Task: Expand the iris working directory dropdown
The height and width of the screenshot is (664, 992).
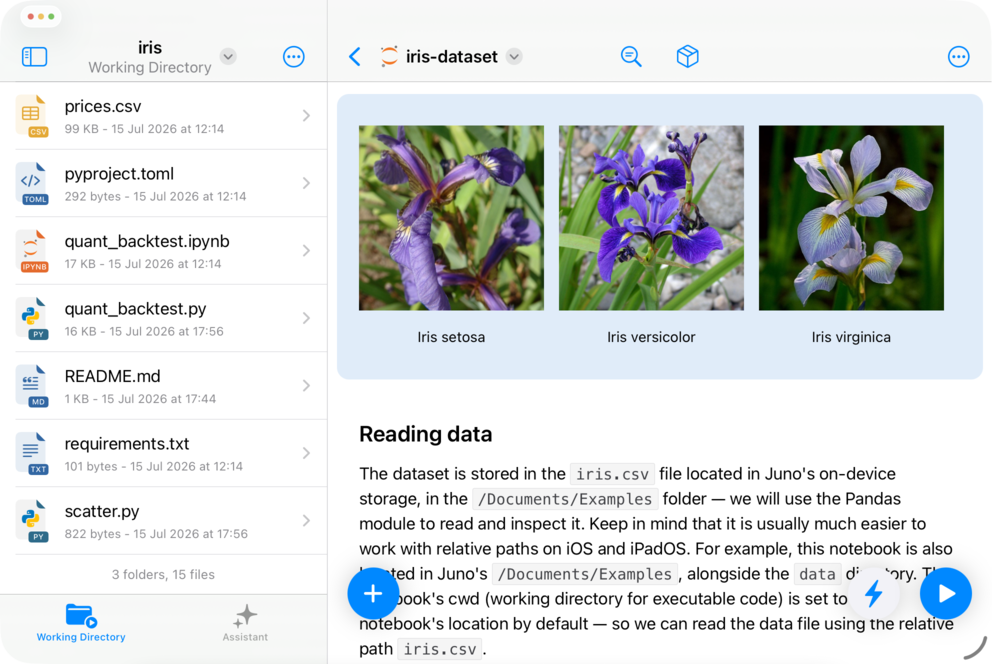Action: (228, 56)
